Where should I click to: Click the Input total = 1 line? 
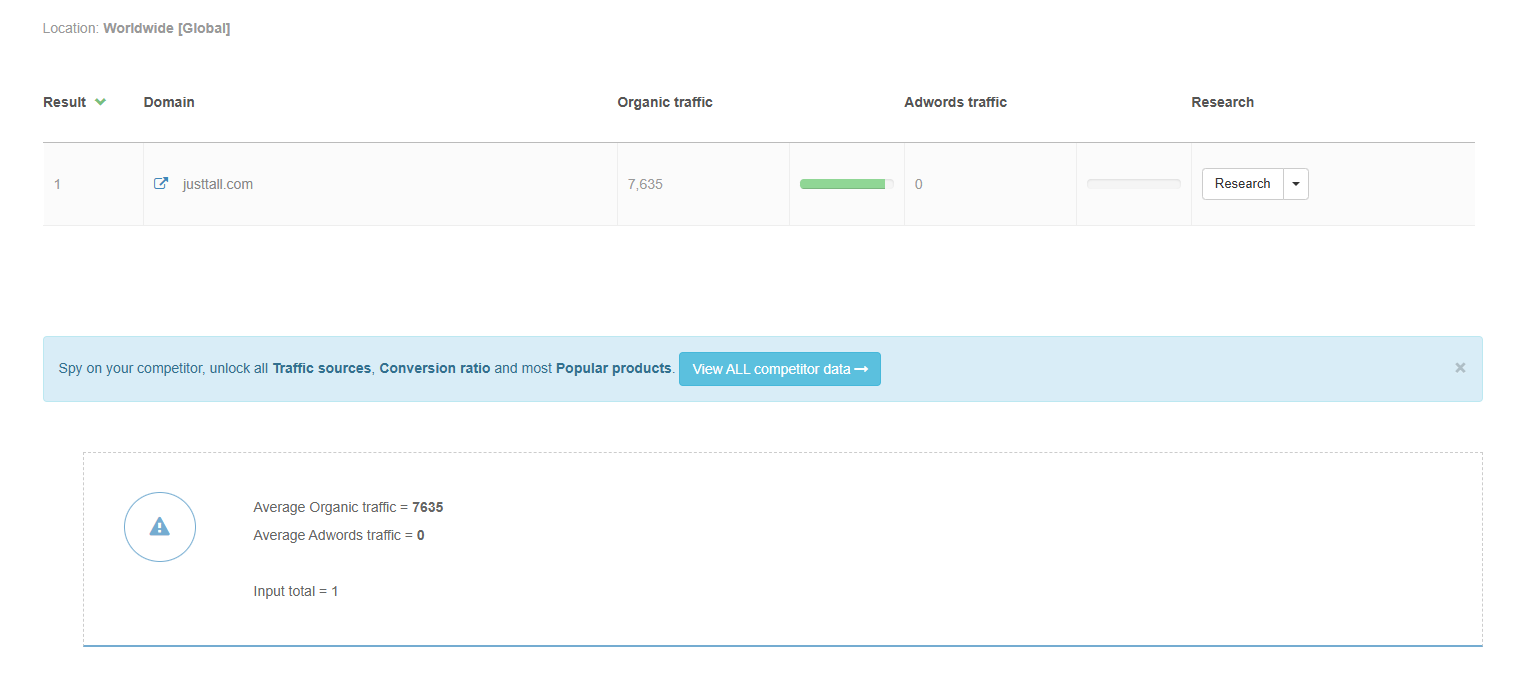(x=296, y=591)
